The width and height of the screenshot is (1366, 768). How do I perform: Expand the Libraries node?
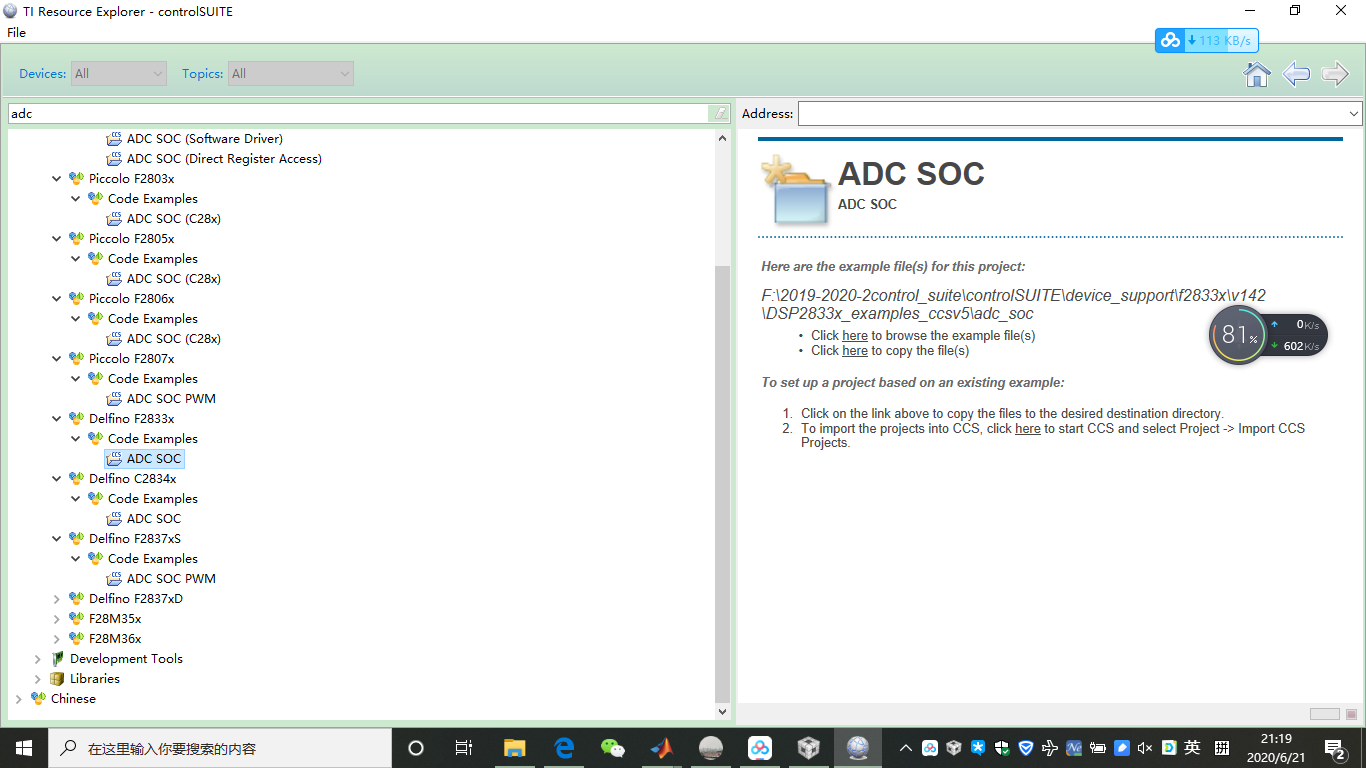tap(38, 679)
